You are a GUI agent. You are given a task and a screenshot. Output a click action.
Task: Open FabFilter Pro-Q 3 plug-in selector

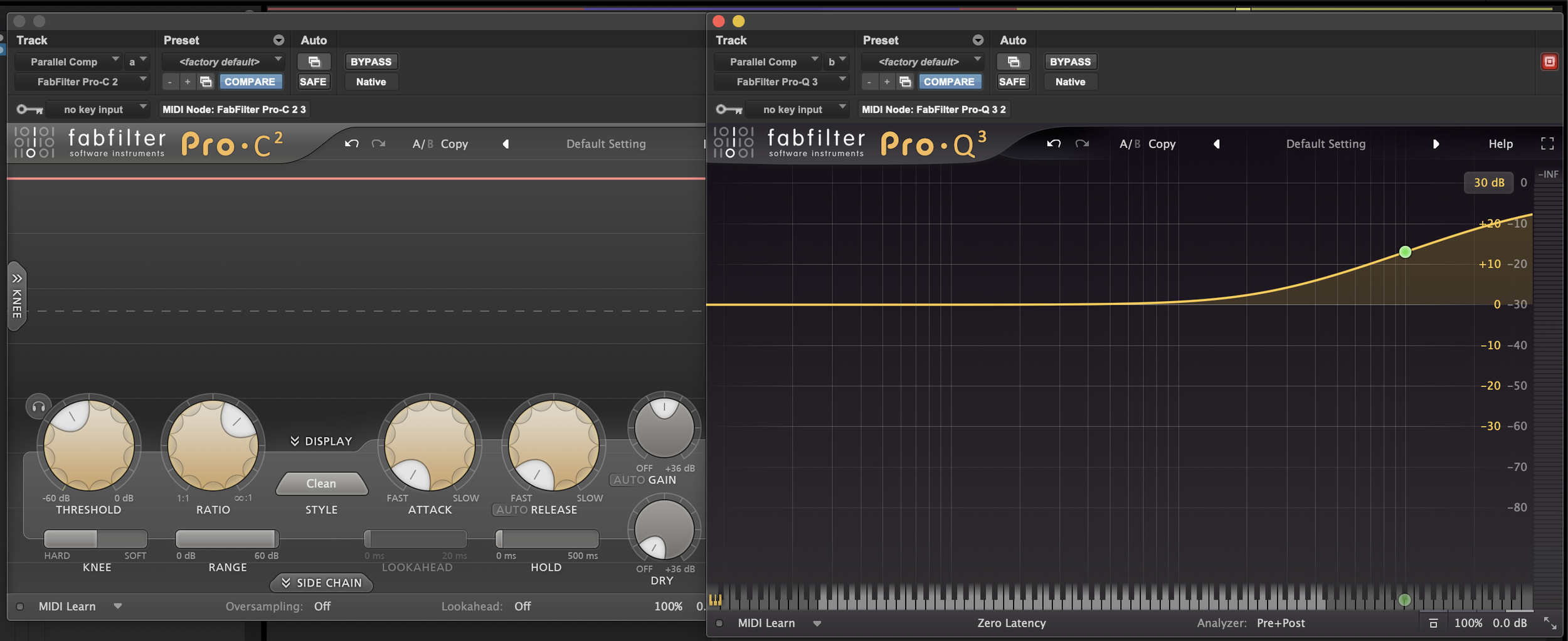(x=781, y=82)
